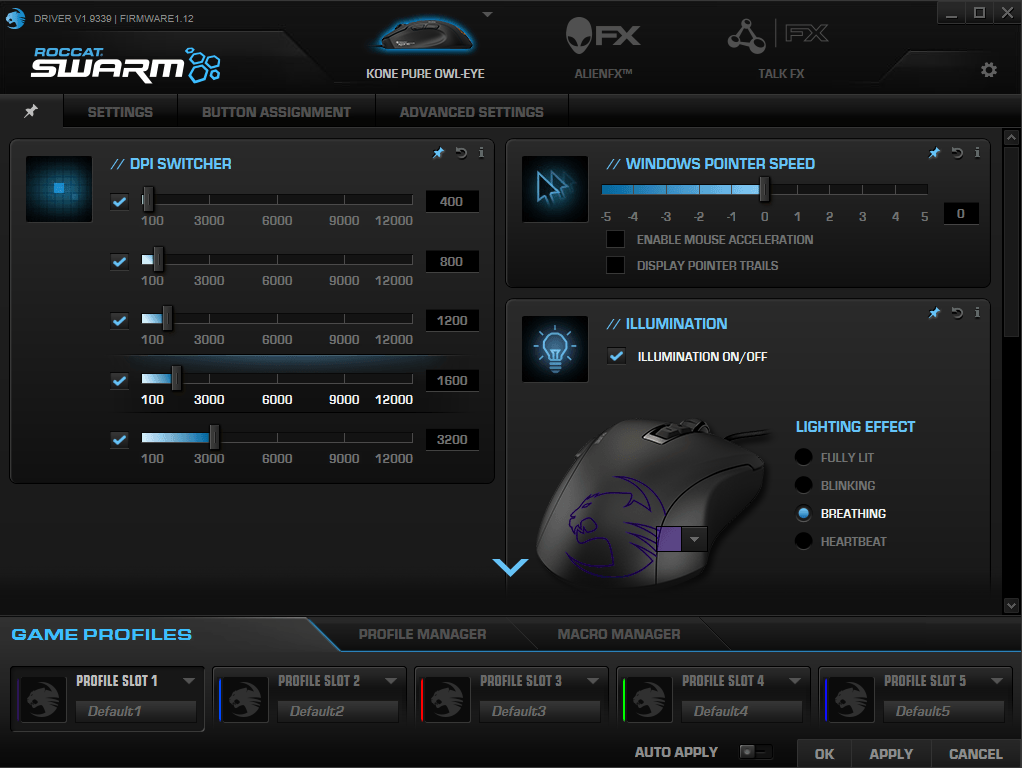The width and height of the screenshot is (1022, 768).
Task: Enable mouse acceleration
Action: (x=616, y=239)
